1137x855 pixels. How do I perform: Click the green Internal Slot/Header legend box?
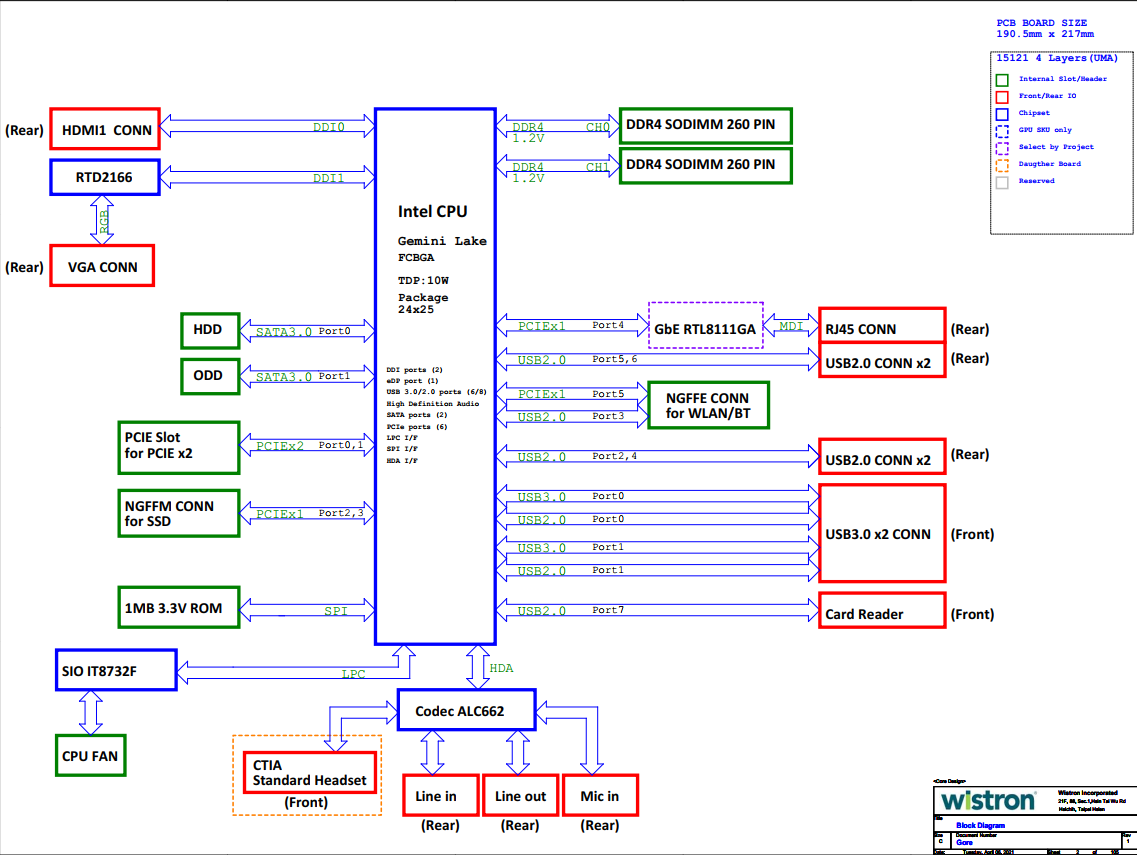(1002, 79)
